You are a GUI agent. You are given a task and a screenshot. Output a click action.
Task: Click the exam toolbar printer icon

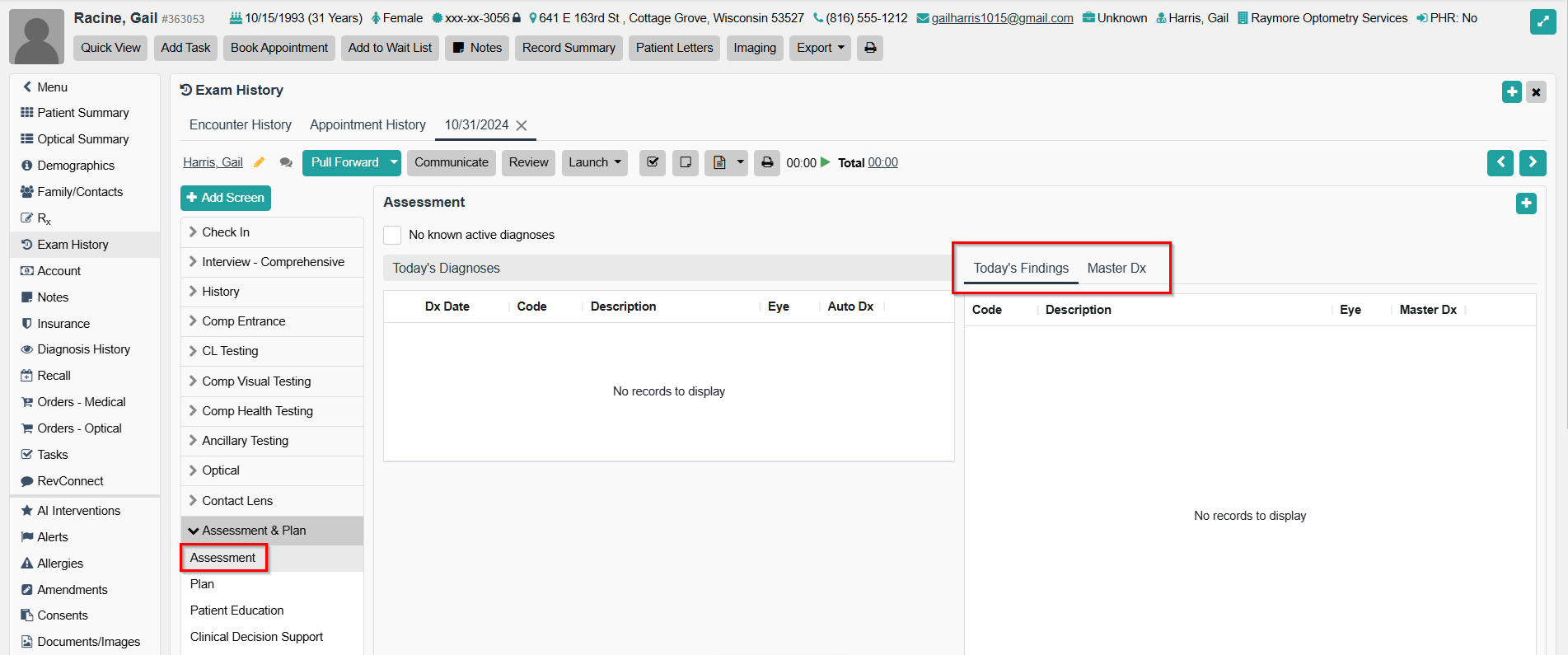pos(766,162)
